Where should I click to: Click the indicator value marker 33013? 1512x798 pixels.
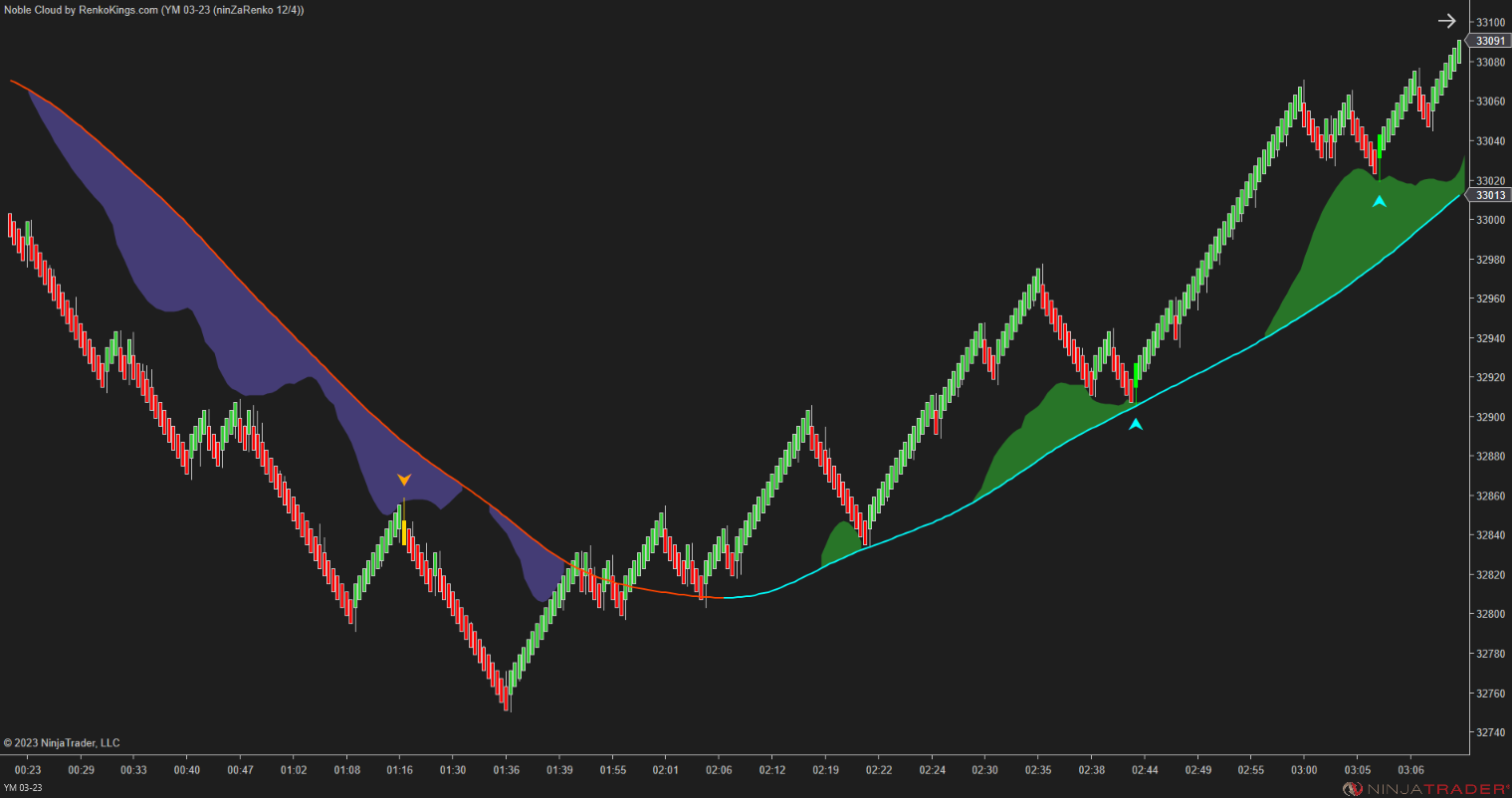click(x=1490, y=195)
